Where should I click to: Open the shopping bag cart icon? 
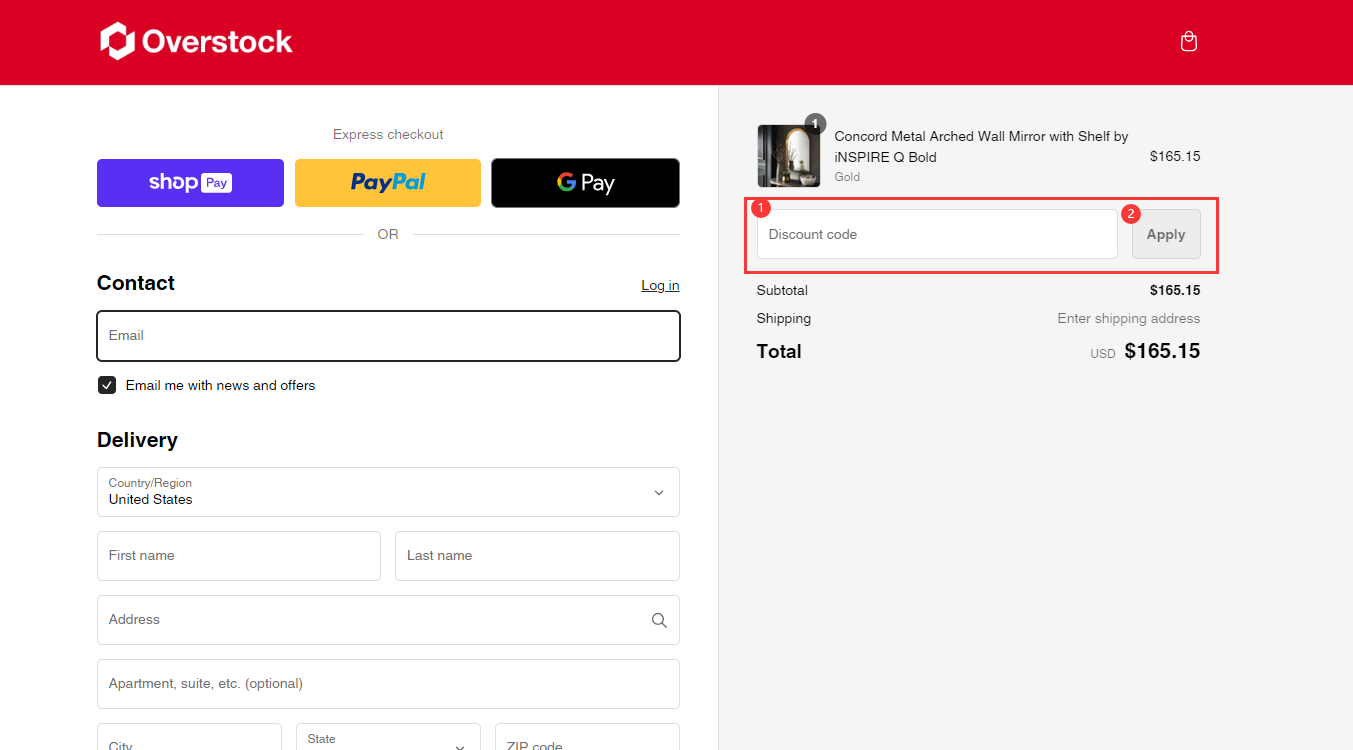[1188, 41]
